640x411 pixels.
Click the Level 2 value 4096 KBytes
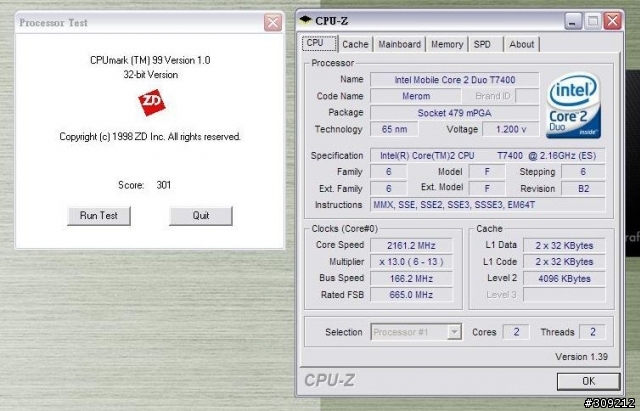point(564,278)
